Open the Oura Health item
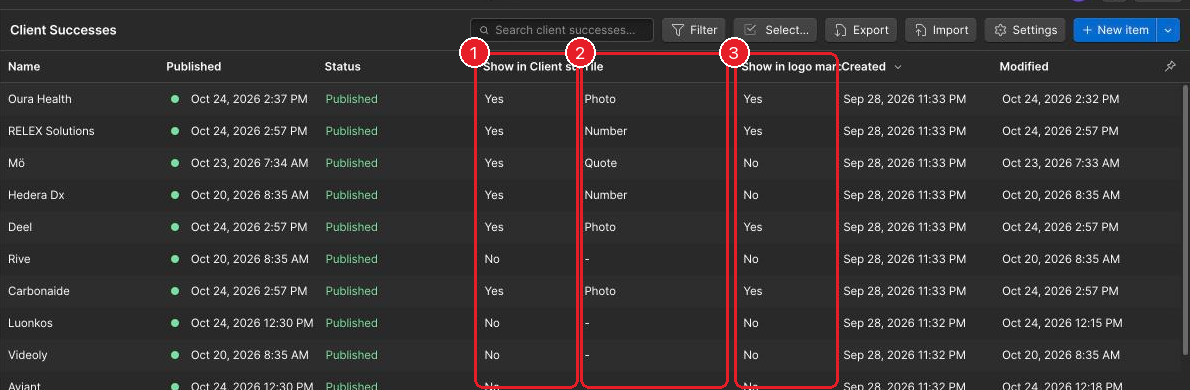Viewport: 1190px width, 390px height. click(x=39, y=99)
